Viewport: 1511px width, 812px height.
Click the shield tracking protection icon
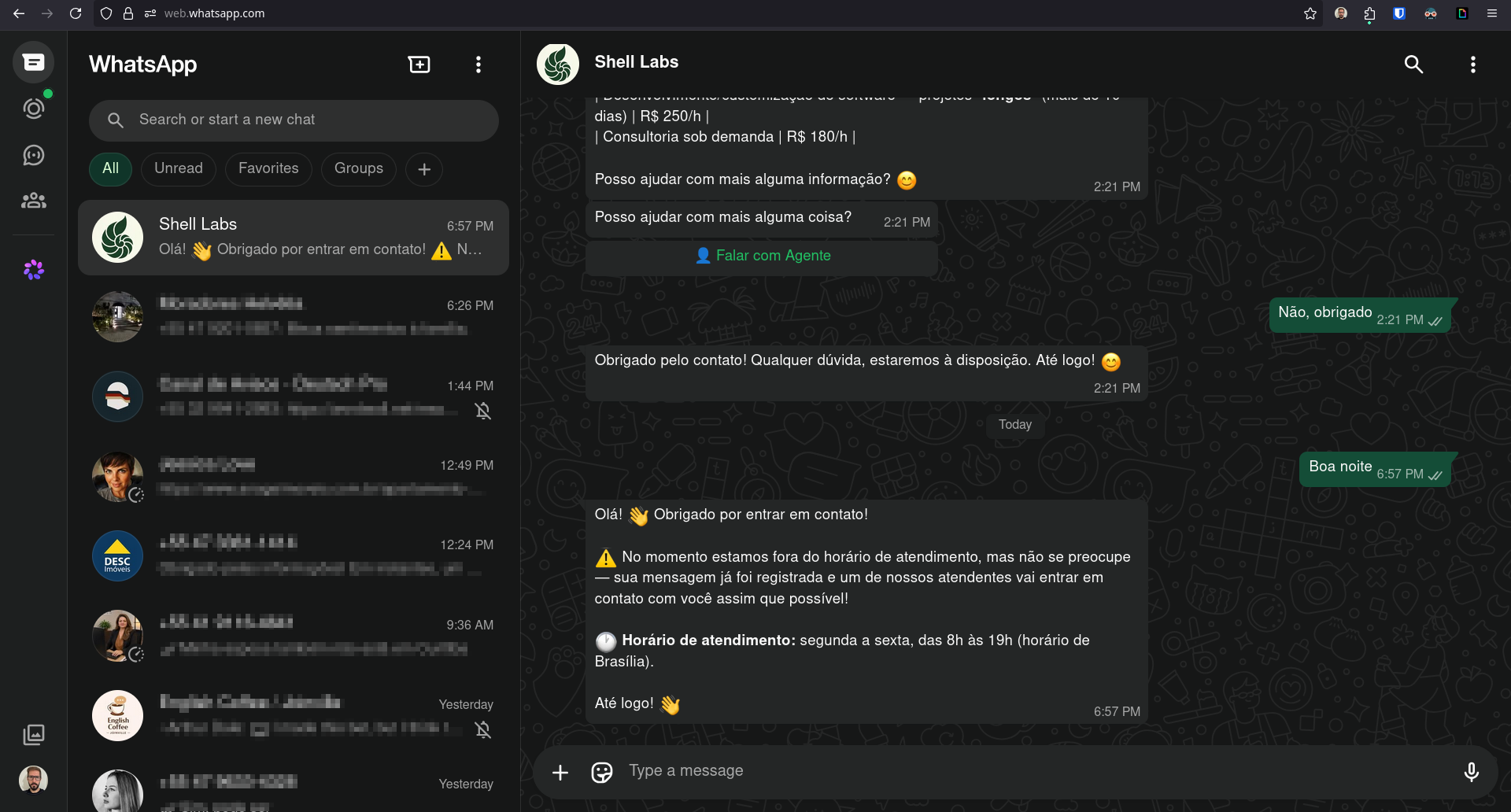[106, 13]
